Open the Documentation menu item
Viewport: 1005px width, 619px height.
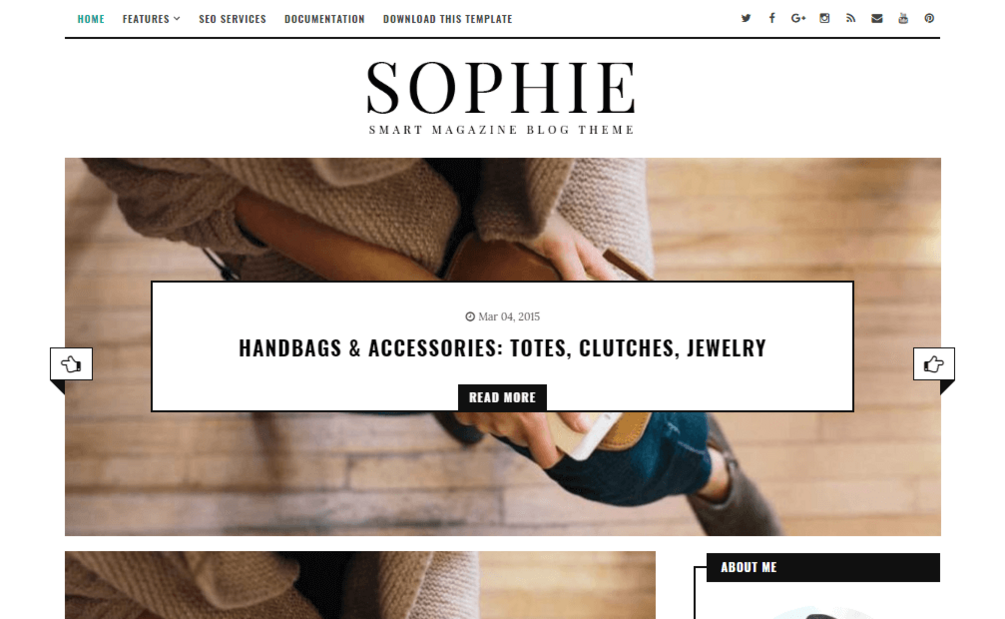point(324,19)
